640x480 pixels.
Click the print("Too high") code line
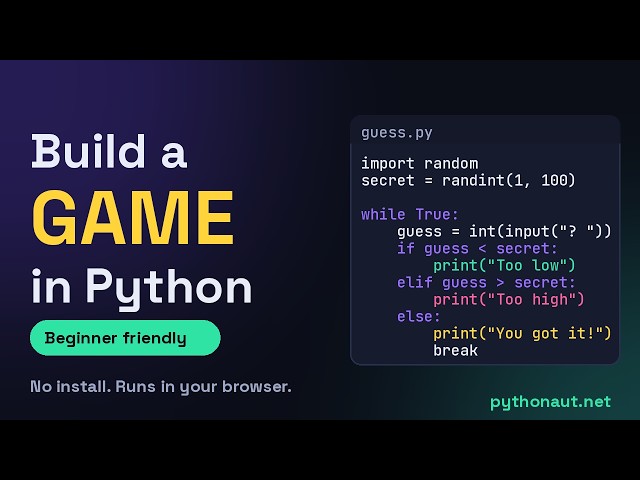509,300
